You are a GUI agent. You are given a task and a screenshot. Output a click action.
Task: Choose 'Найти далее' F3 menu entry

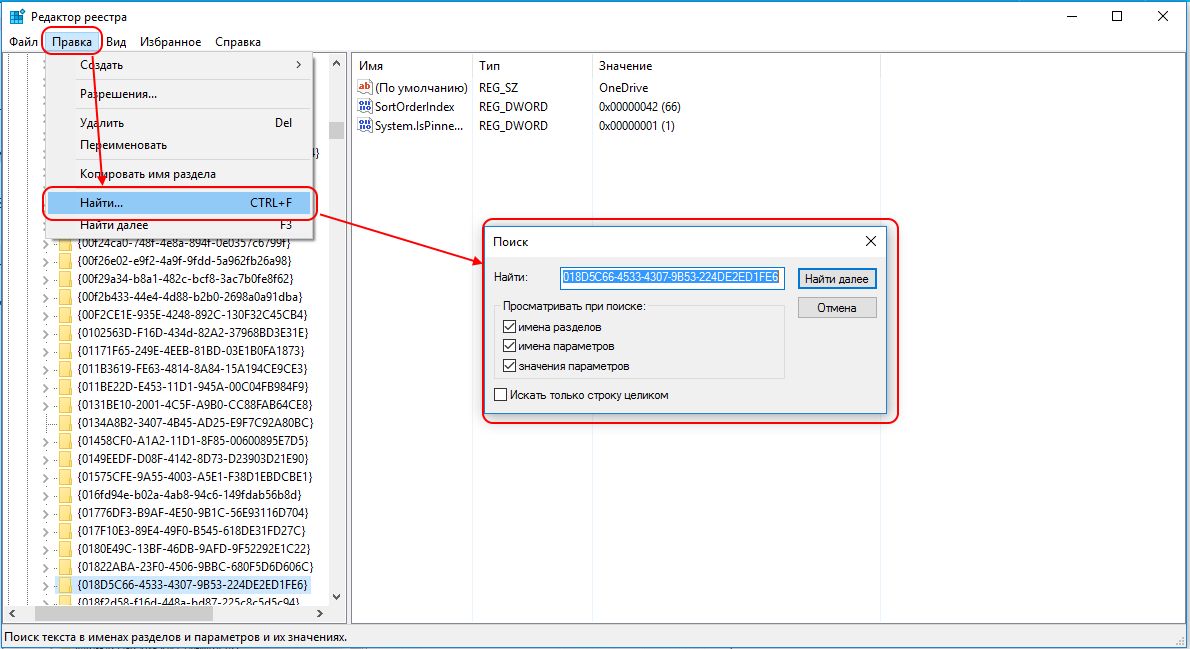point(179,225)
